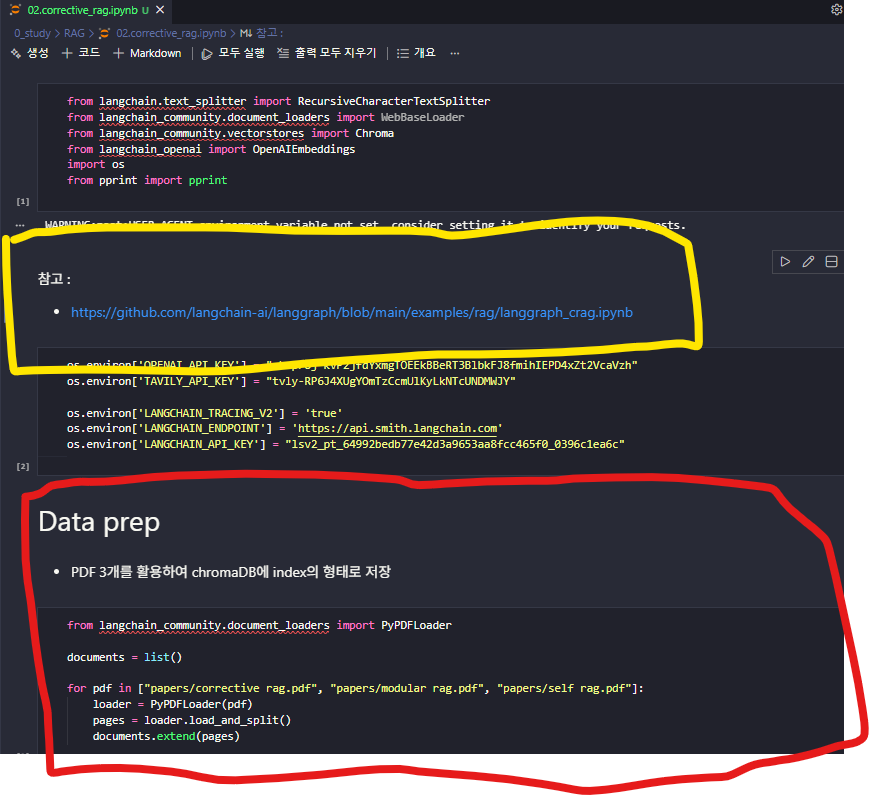Viewport: 870px width, 796px height.
Task: Click PyPDFLoader in the import statement
Action: point(416,625)
